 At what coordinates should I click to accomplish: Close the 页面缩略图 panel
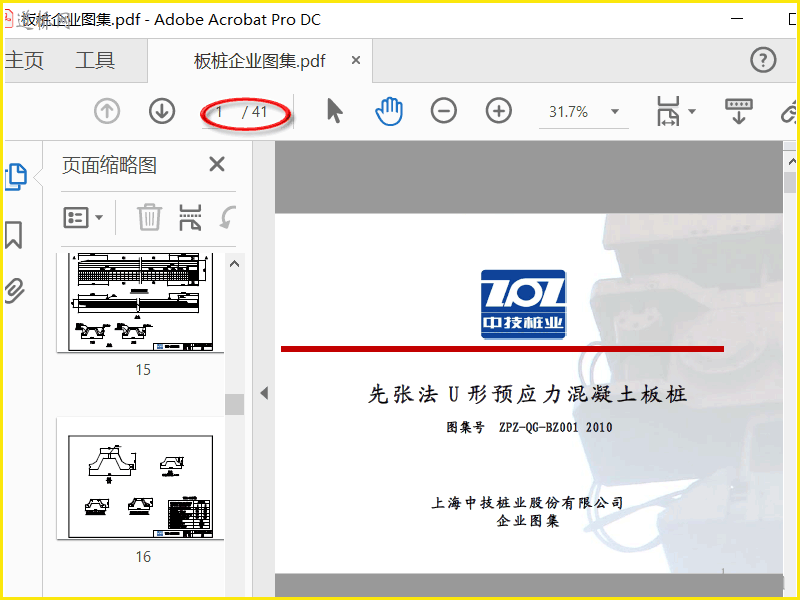(x=217, y=164)
